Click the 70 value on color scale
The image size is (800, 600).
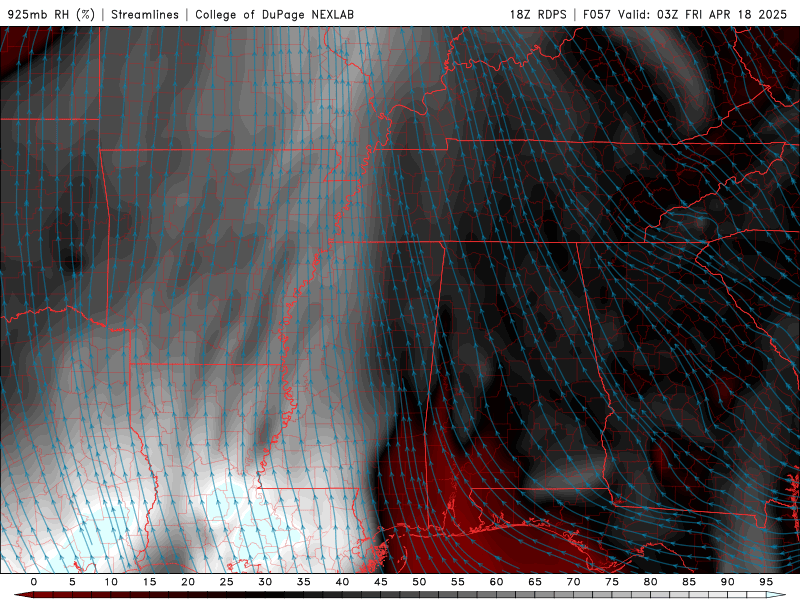(573, 582)
